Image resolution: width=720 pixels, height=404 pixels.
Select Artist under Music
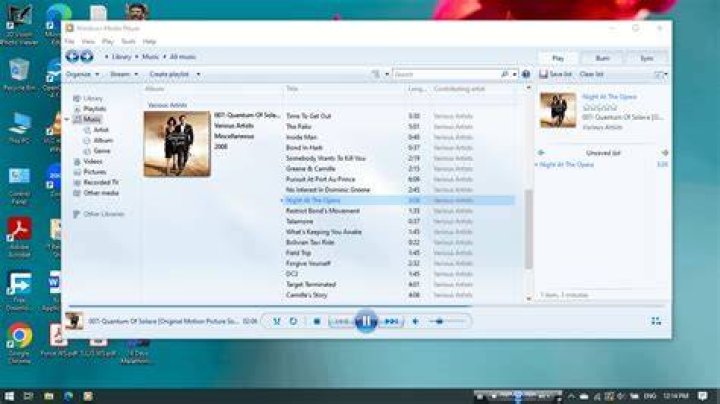coord(101,130)
